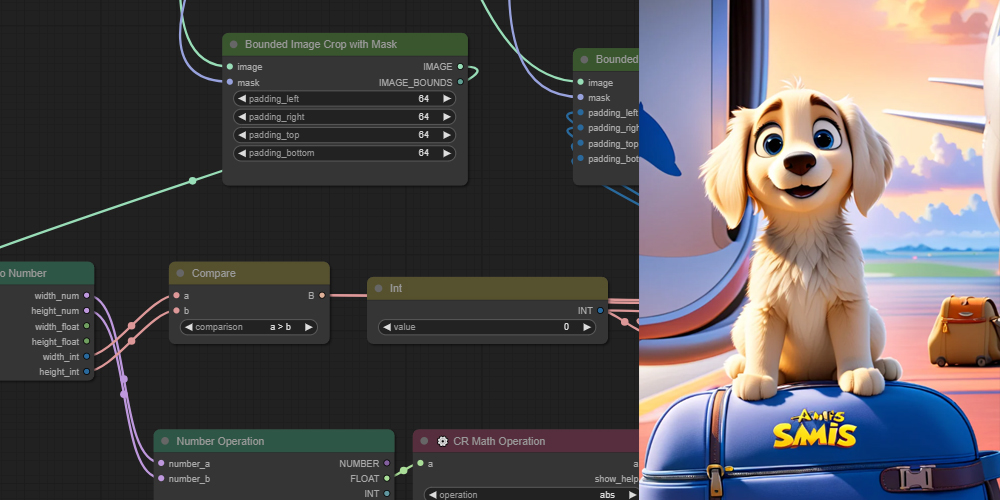Decrease padding_left value with left arrow
Viewport: 1000px width, 500px height.
[242, 99]
